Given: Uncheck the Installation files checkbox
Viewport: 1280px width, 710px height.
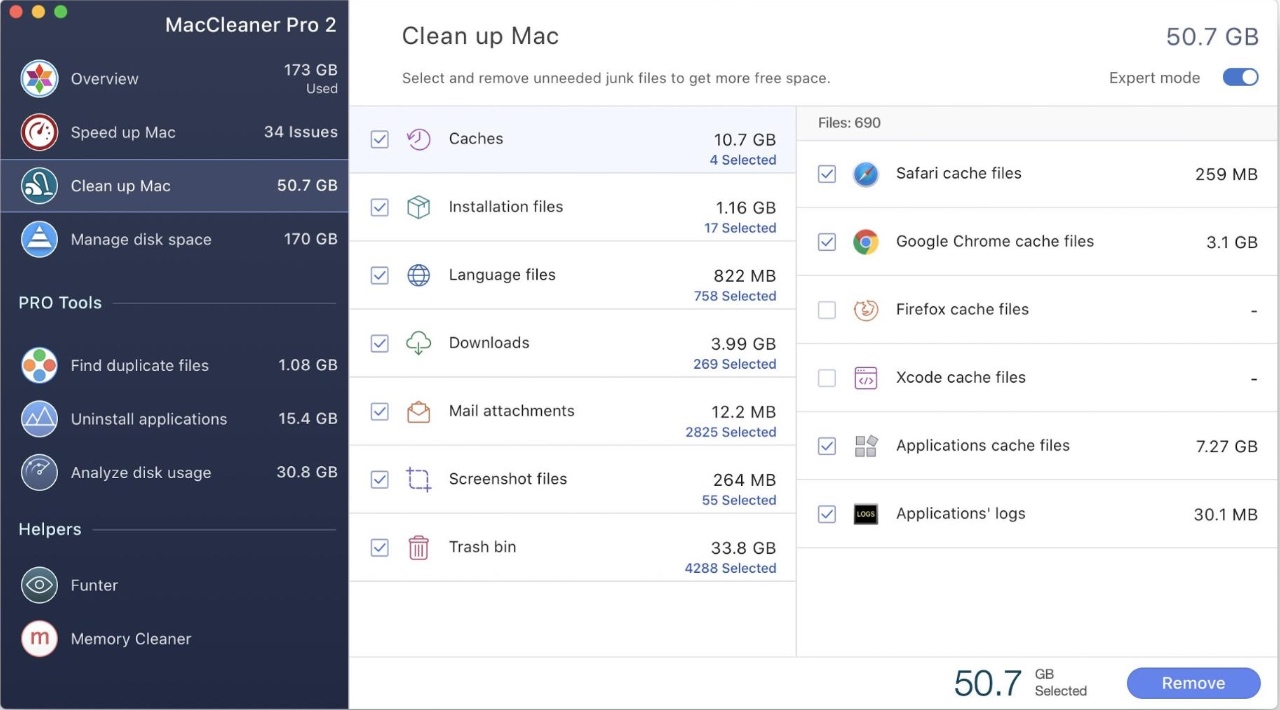Looking at the screenshot, I should (380, 207).
